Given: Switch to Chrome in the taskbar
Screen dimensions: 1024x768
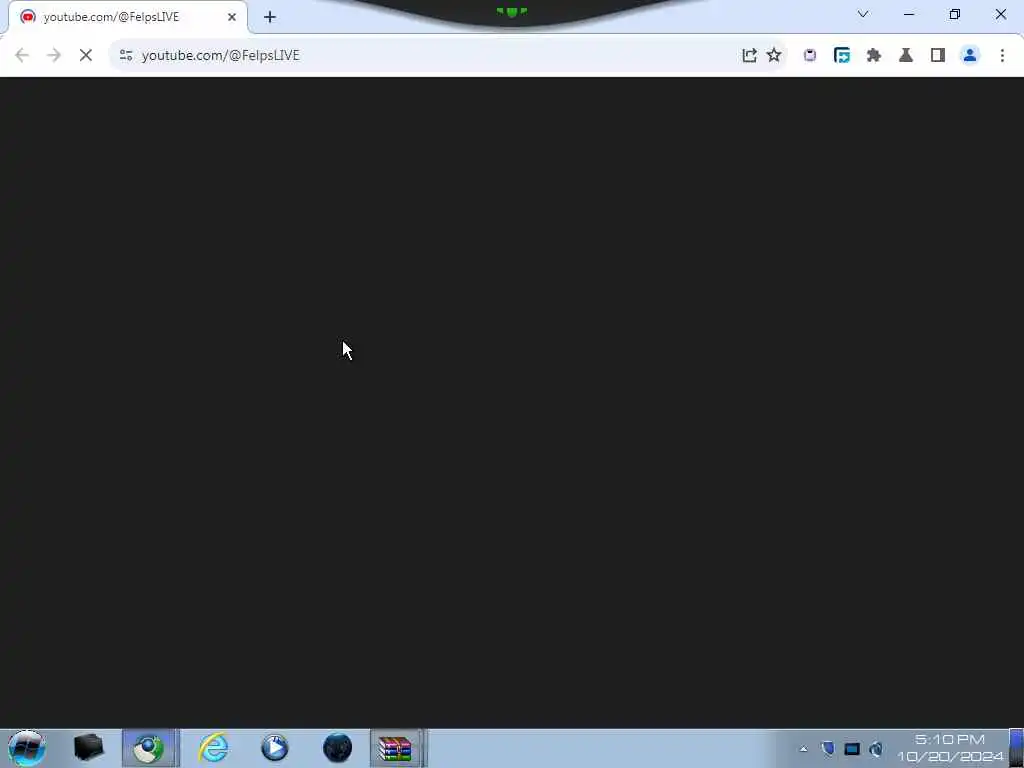Looking at the screenshot, I should pos(150,748).
